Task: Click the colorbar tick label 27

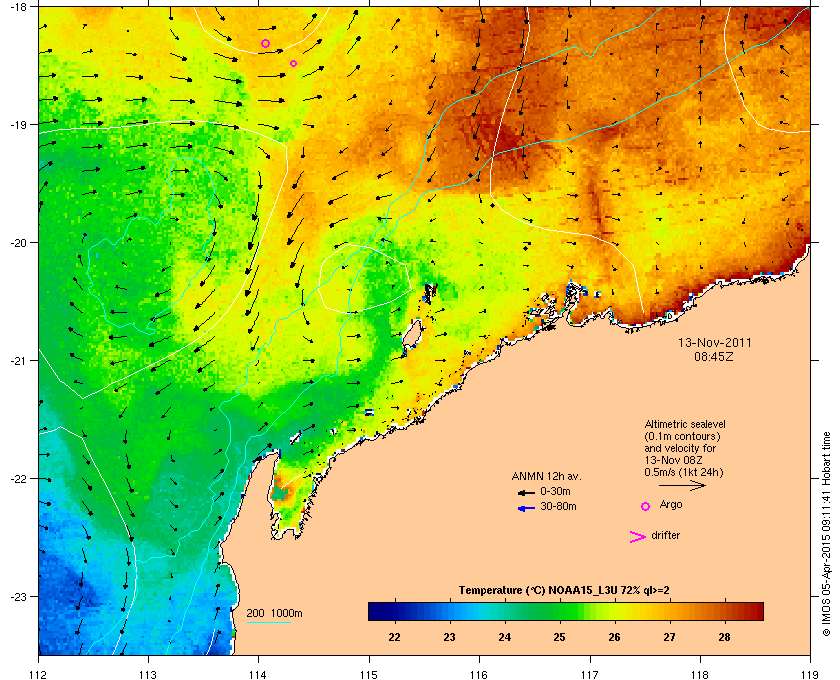Action: coord(670,637)
